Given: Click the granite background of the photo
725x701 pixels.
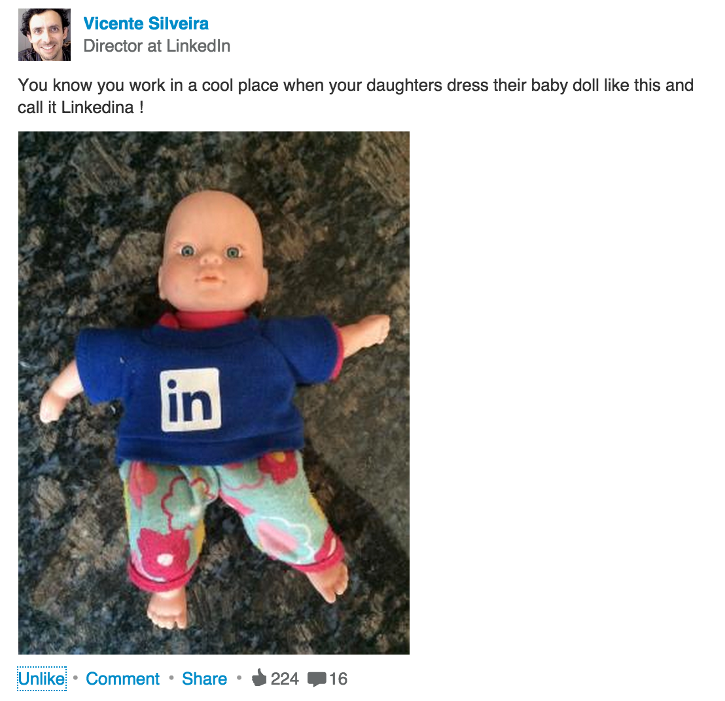Looking at the screenshot, I should click(80, 200).
